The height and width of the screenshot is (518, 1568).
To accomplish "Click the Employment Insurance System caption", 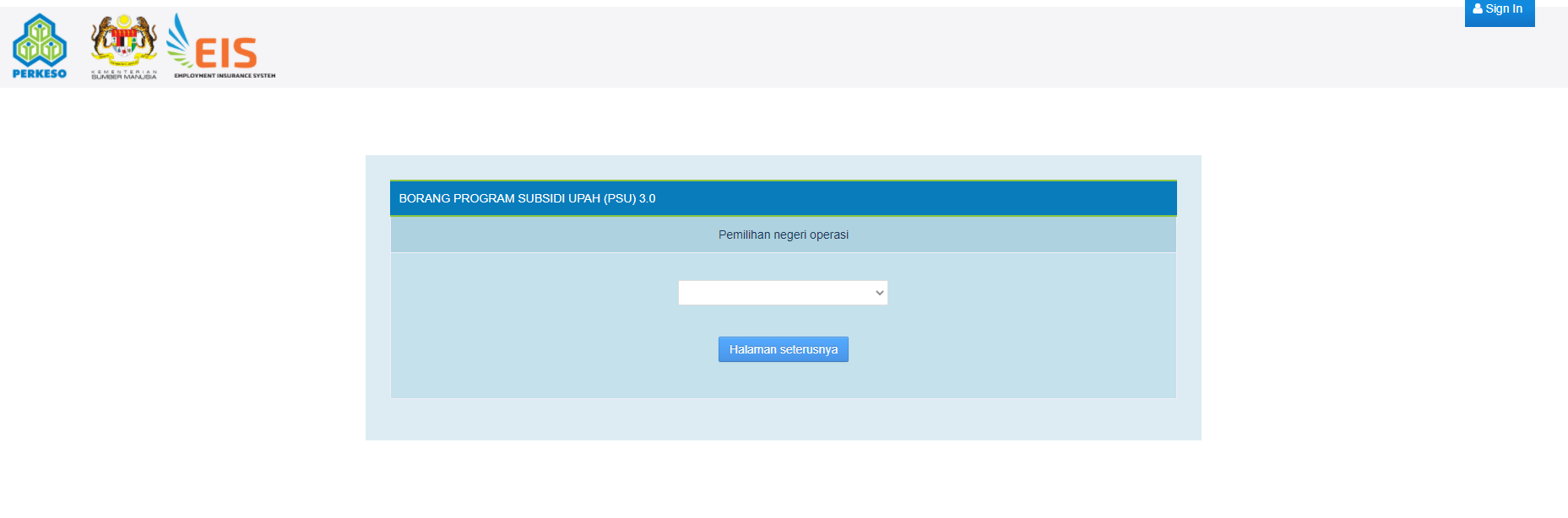I will click(x=225, y=76).
